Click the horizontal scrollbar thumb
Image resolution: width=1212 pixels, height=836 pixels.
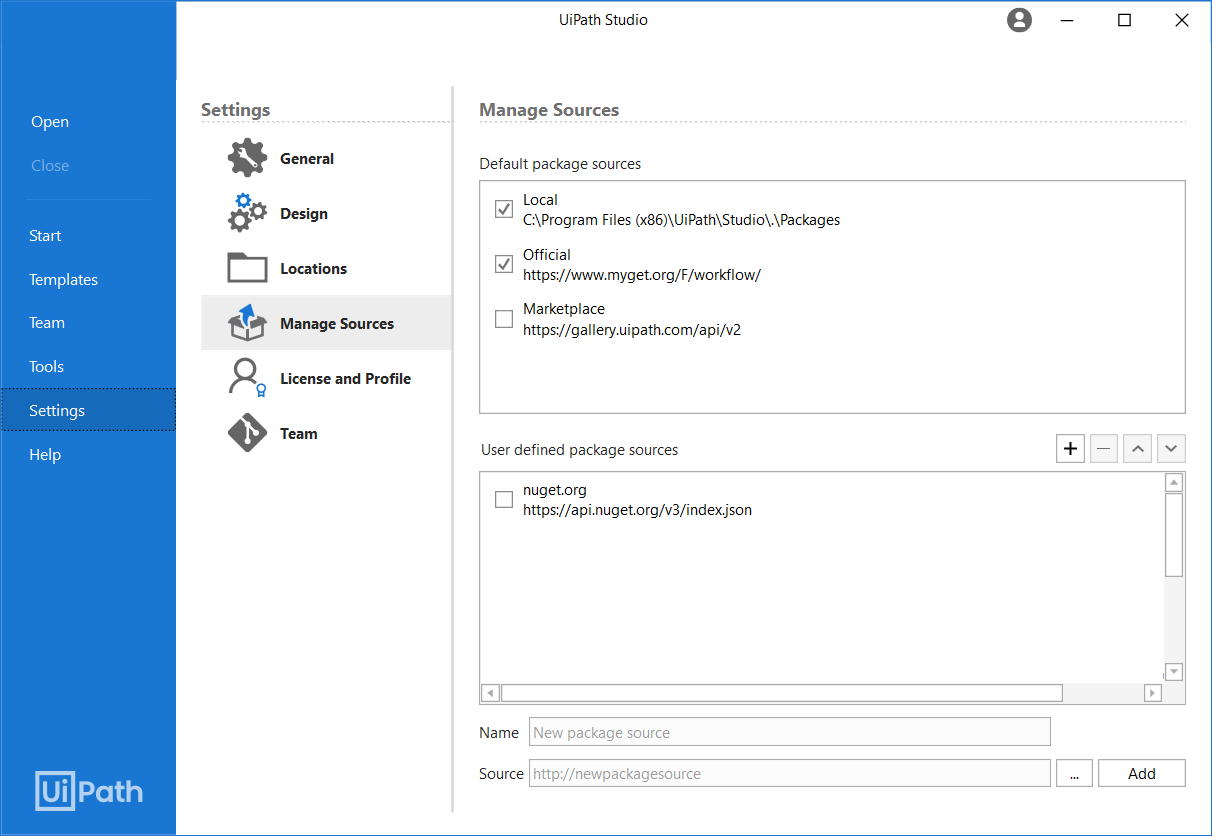click(x=782, y=693)
